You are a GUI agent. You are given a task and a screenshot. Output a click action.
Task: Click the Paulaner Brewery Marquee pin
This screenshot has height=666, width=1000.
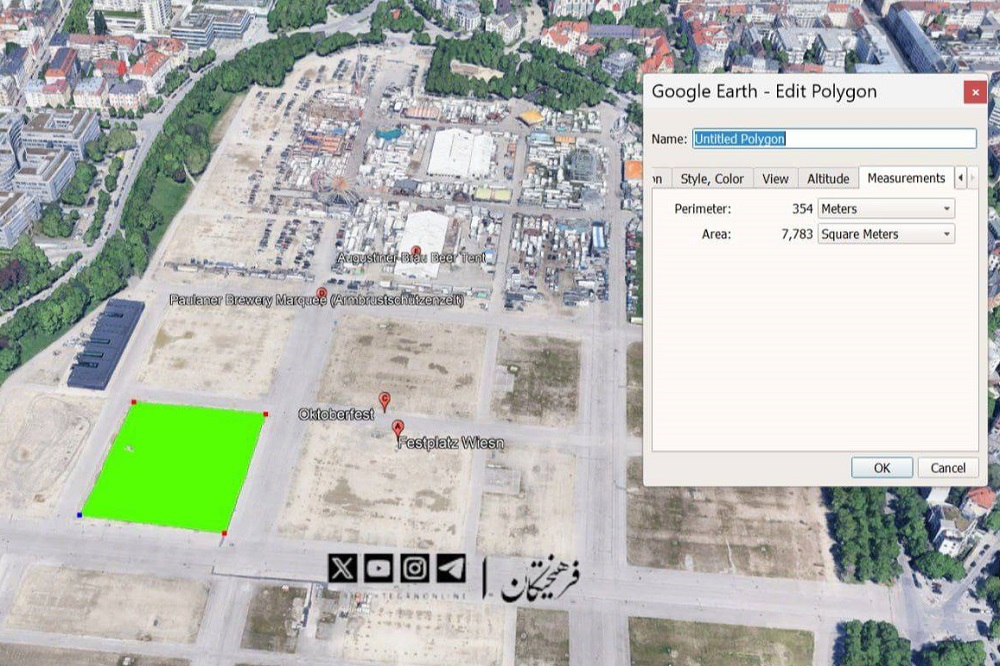(x=322, y=294)
